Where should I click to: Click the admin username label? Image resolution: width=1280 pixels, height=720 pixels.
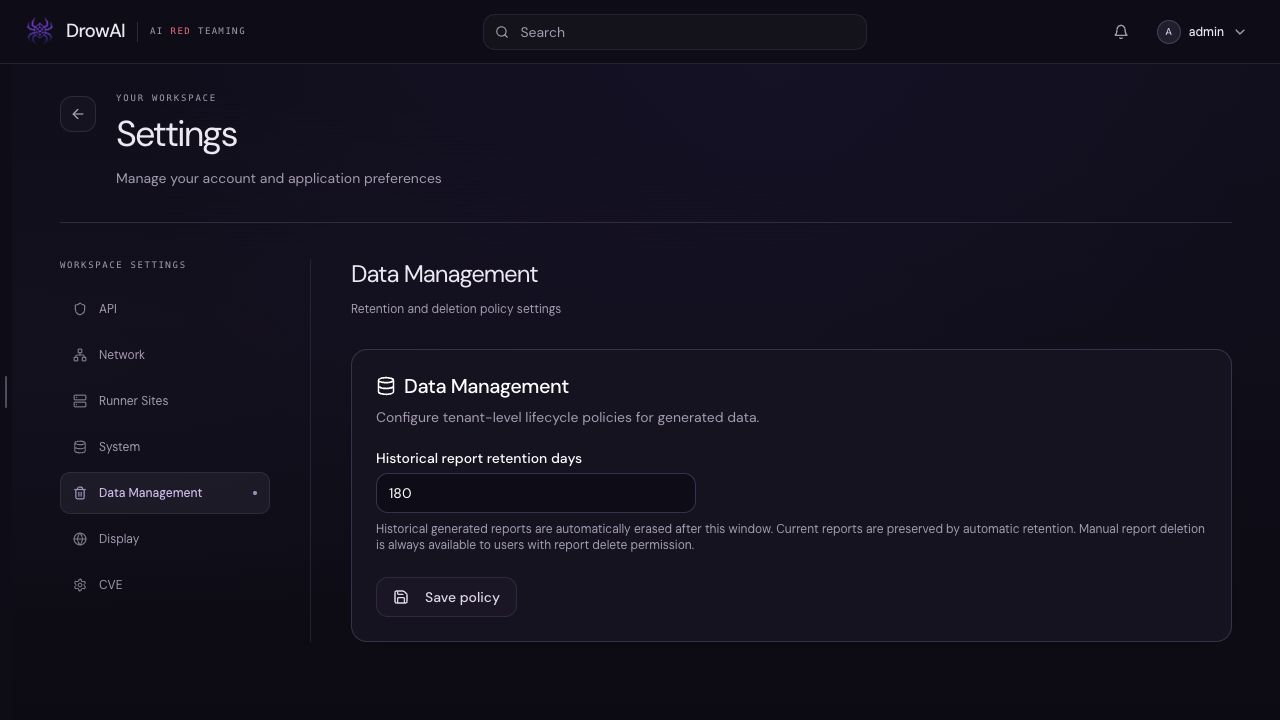[x=1206, y=32]
